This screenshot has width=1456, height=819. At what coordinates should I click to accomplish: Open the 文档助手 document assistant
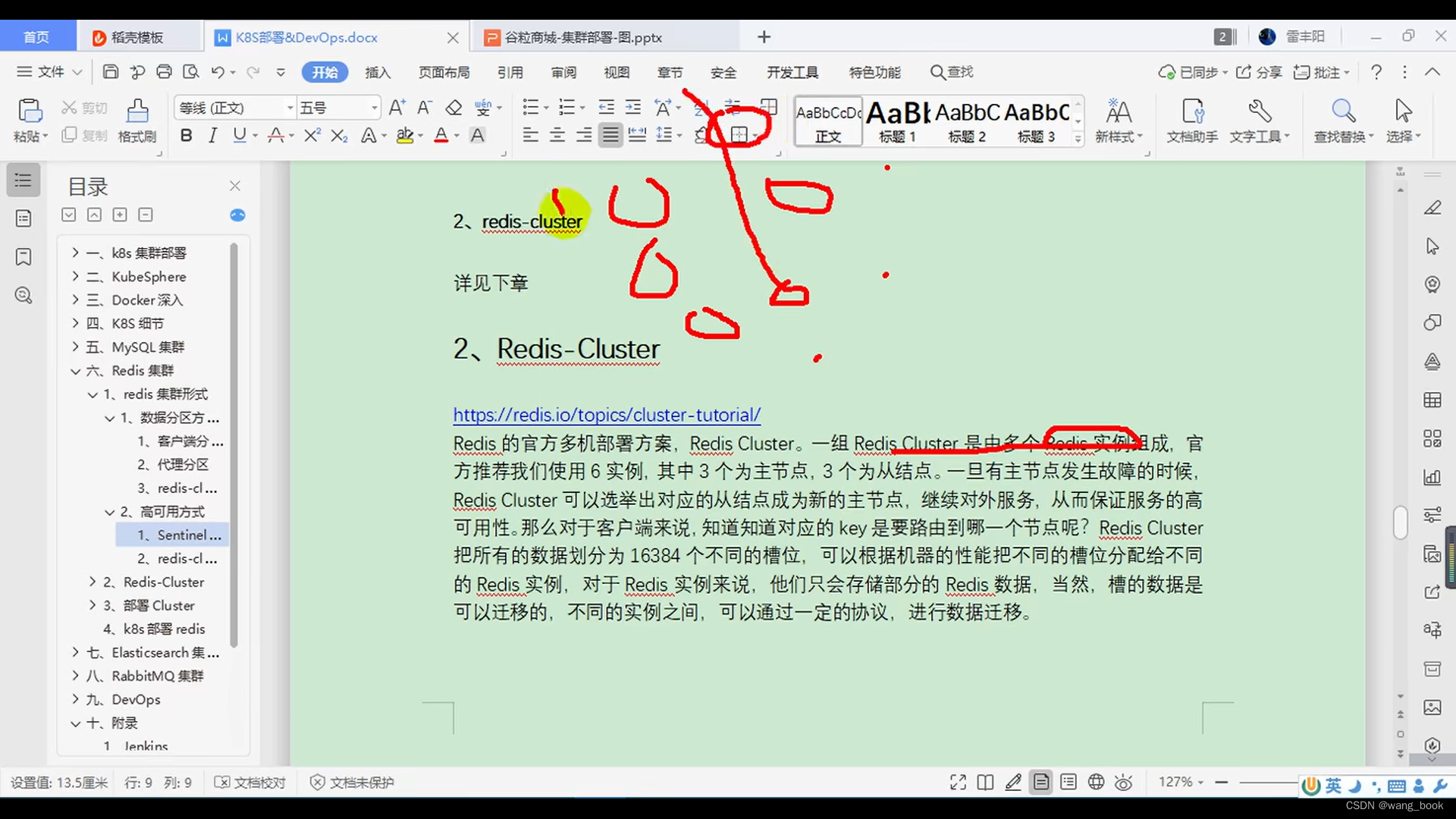[1192, 121]
